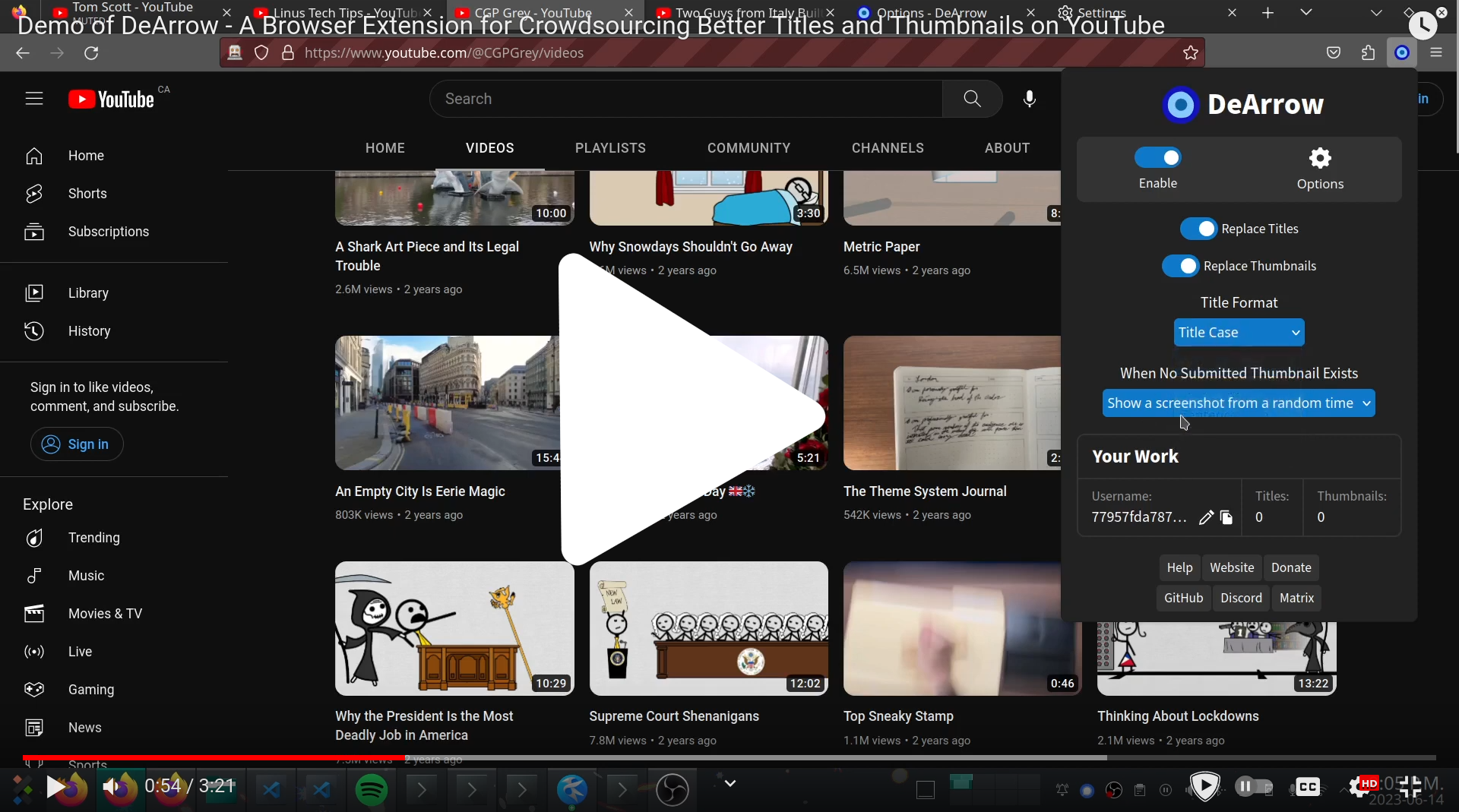The width and height of the screenshot is (1459, 812).
Task: Copy the DeArrow user ID icon
Action: (x=1226, y=517)
